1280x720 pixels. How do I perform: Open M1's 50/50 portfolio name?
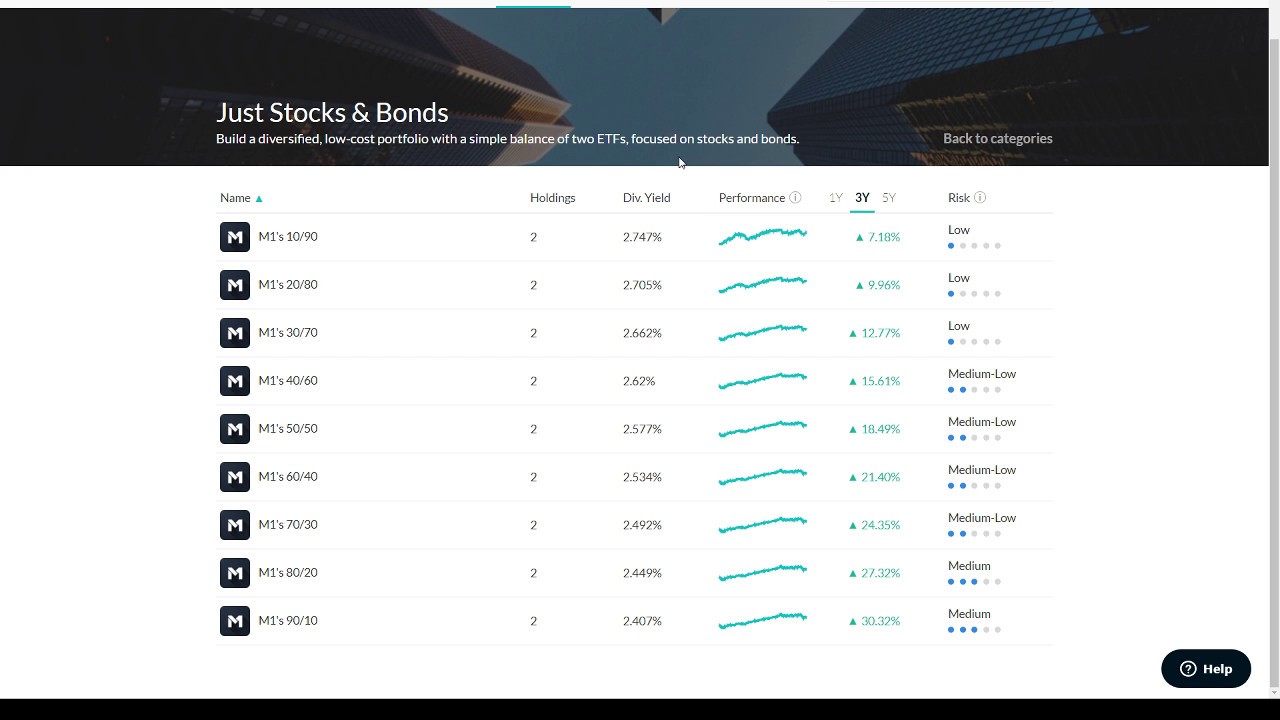coord(288,429)
